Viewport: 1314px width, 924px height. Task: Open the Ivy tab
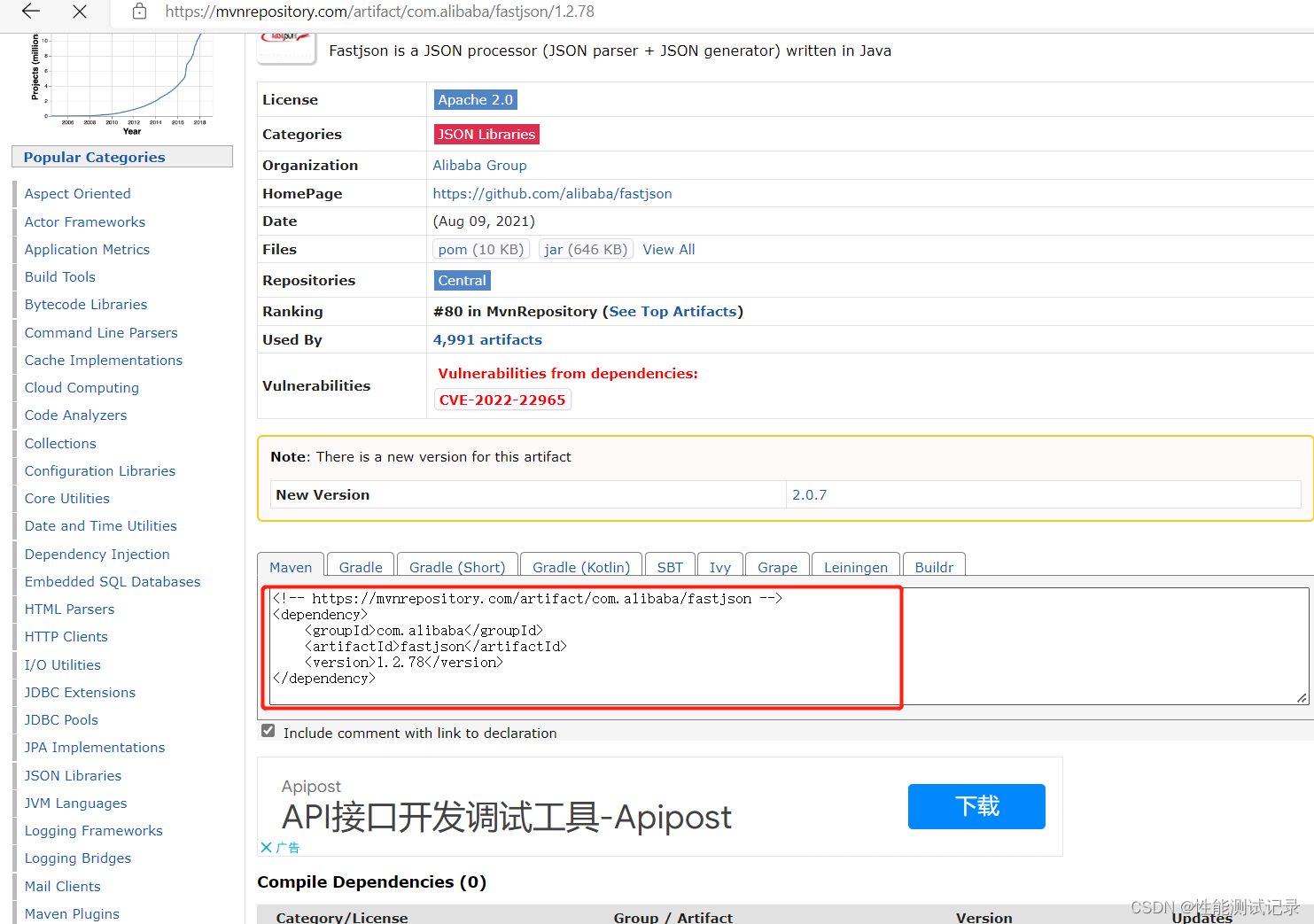coord(720,567)
